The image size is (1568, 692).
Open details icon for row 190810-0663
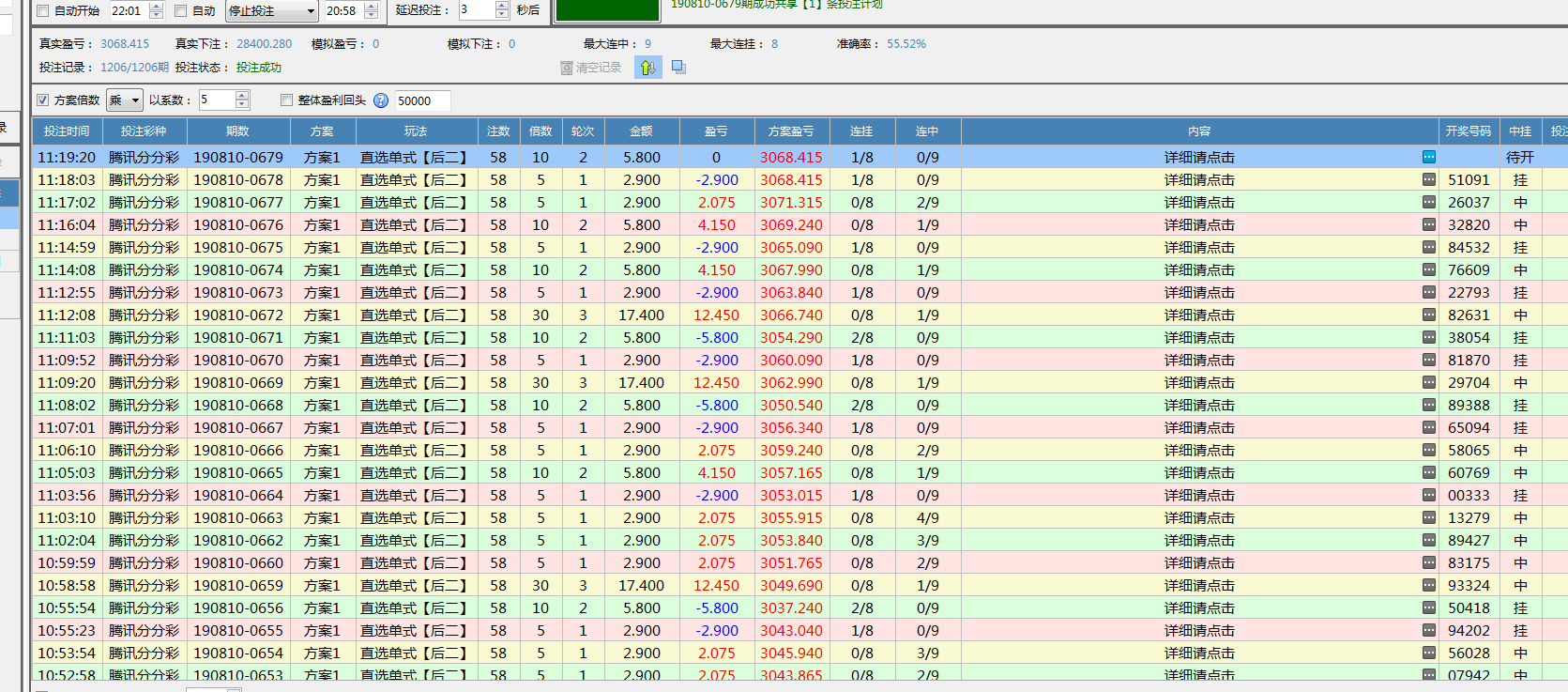pyautogui.click(x=1428, y=517)
